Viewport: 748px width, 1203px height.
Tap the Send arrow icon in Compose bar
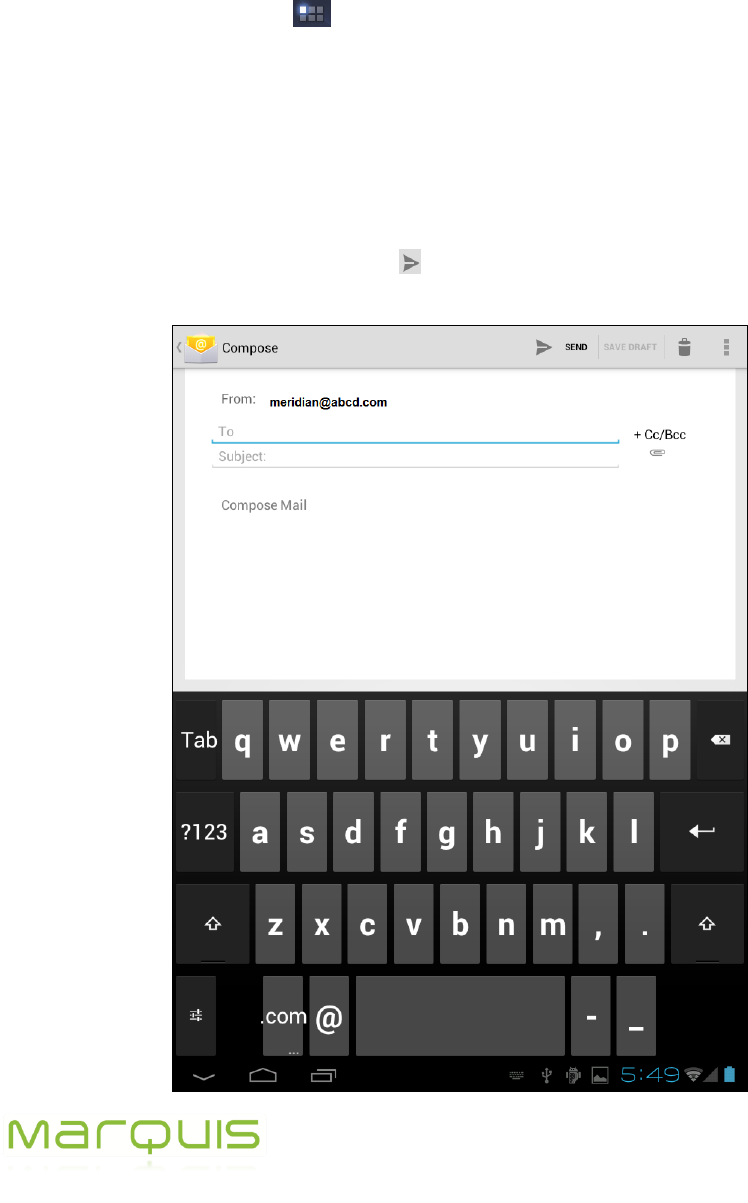click(543, 347)
